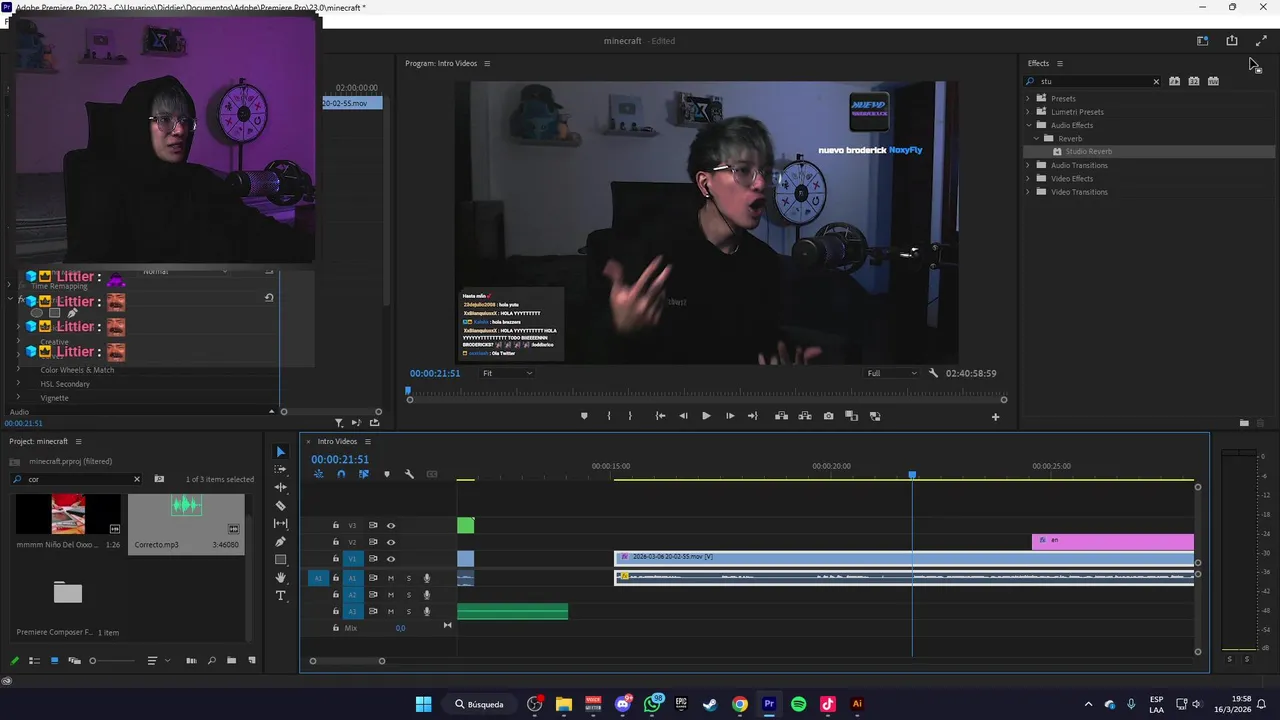Click New Bin folder icon in Project panel
This screenshot has height=720, width=1280.
pyautogui.click(x=231, y=660)
